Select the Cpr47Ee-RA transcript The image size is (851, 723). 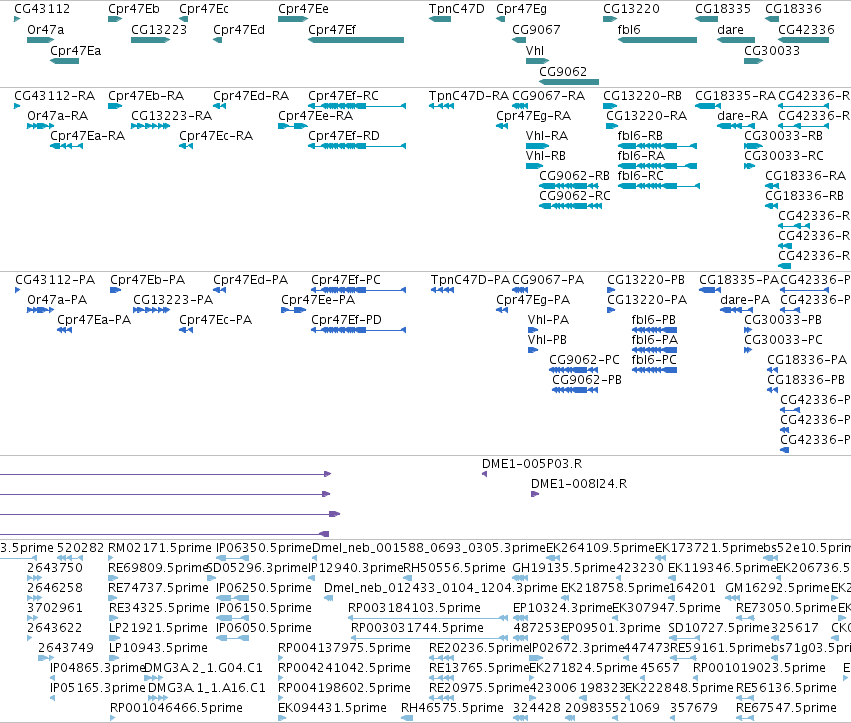293,126
